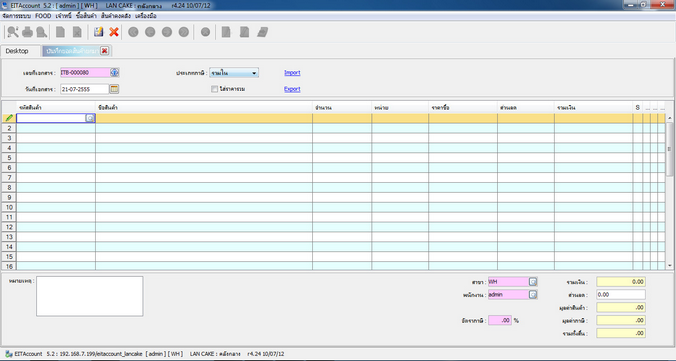
Task: Click the Export link
Action: pos(292,89)
